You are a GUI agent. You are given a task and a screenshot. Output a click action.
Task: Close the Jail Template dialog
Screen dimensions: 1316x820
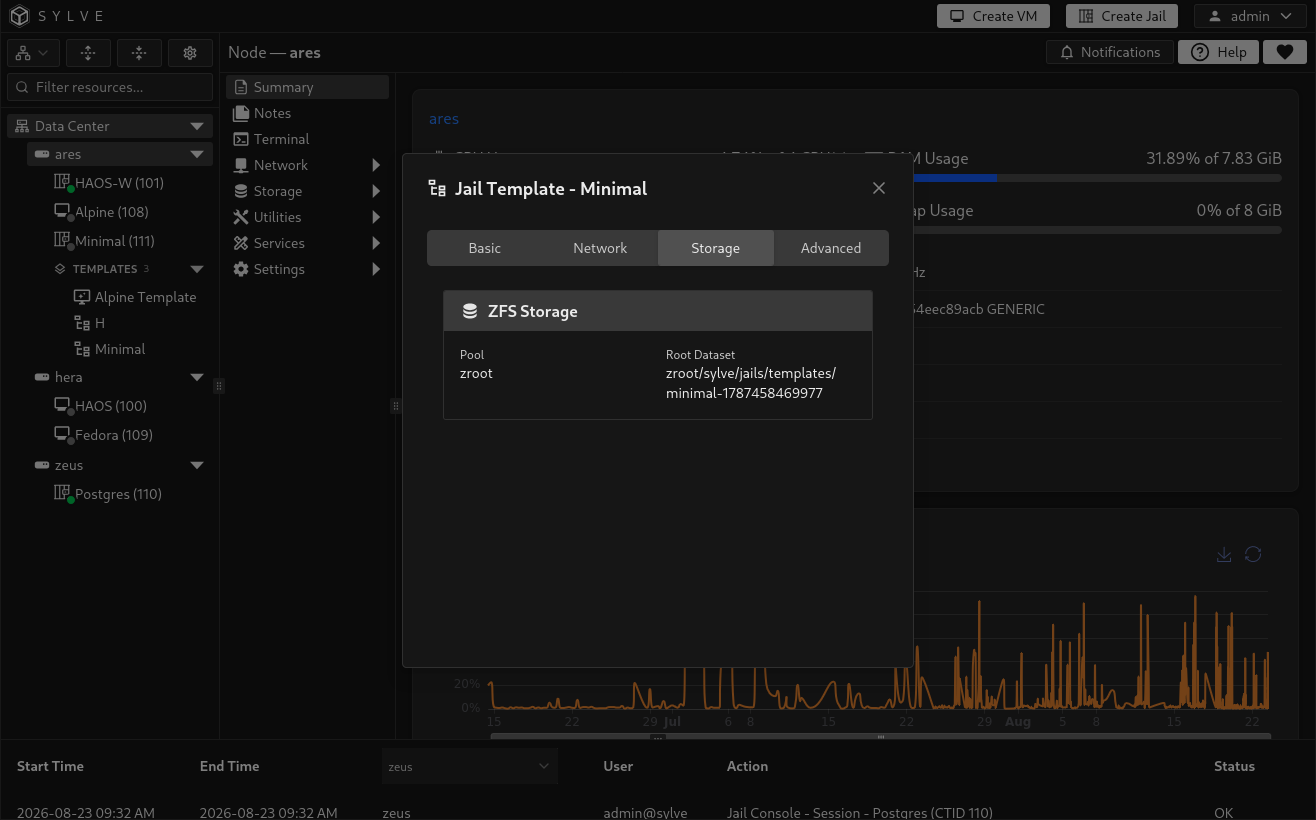pyautogui.click(x=879, y=188)
